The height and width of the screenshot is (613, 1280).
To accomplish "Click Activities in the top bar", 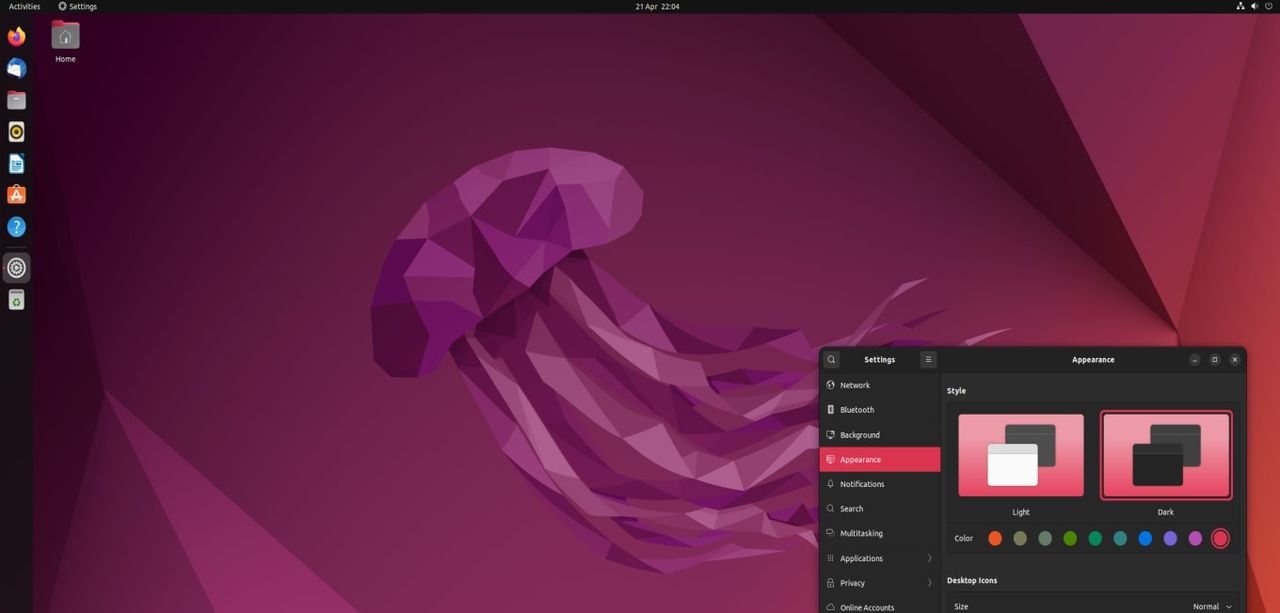I will pos(24,6).
